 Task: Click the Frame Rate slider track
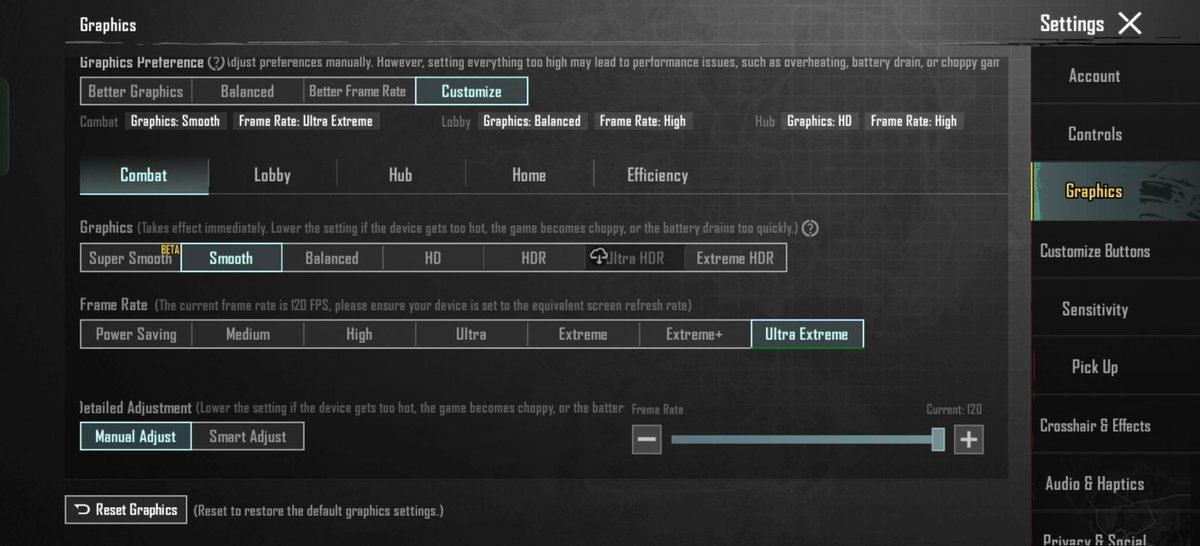pos(807,439)
